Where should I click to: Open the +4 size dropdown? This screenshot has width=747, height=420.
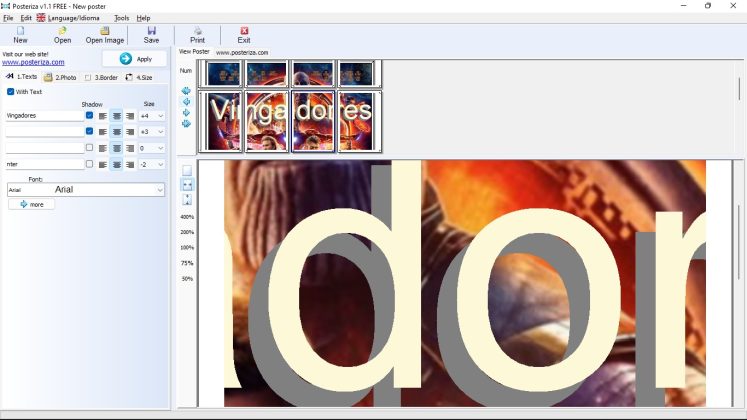[x=161, y=116]
